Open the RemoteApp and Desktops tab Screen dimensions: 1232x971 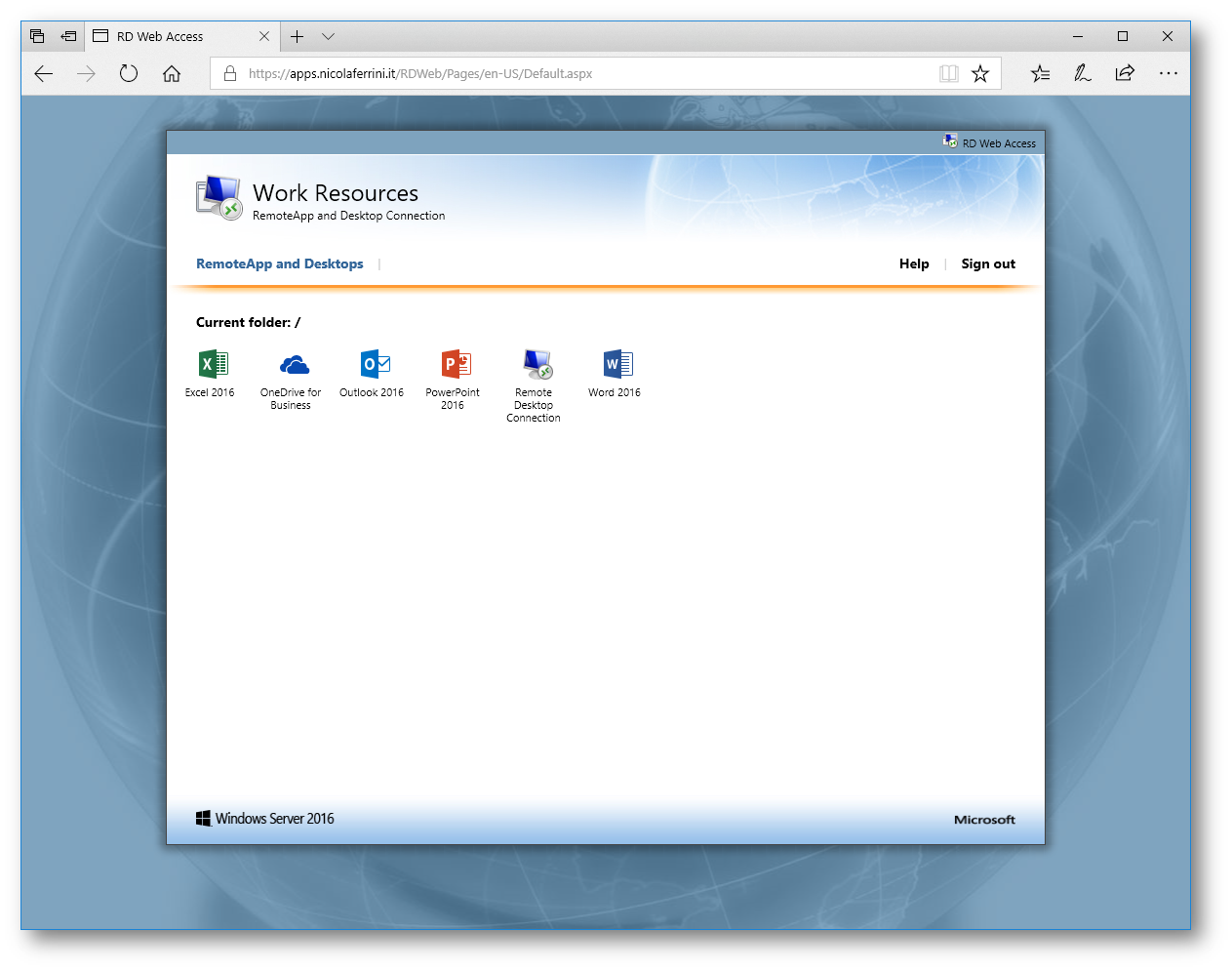click(x=280, y=263)
